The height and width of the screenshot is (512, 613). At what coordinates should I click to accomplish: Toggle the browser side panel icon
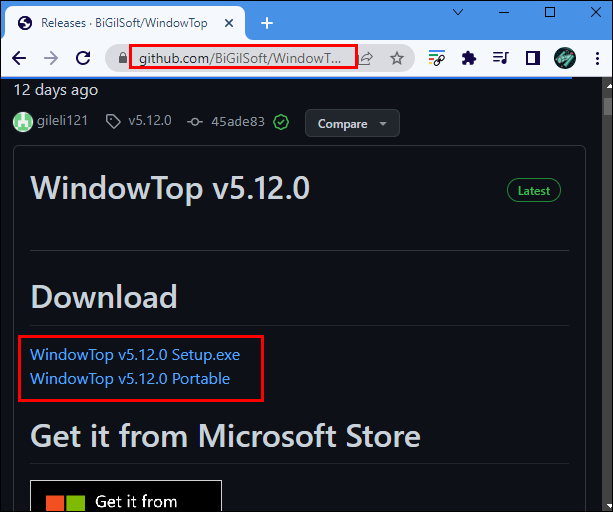[533, 58]
